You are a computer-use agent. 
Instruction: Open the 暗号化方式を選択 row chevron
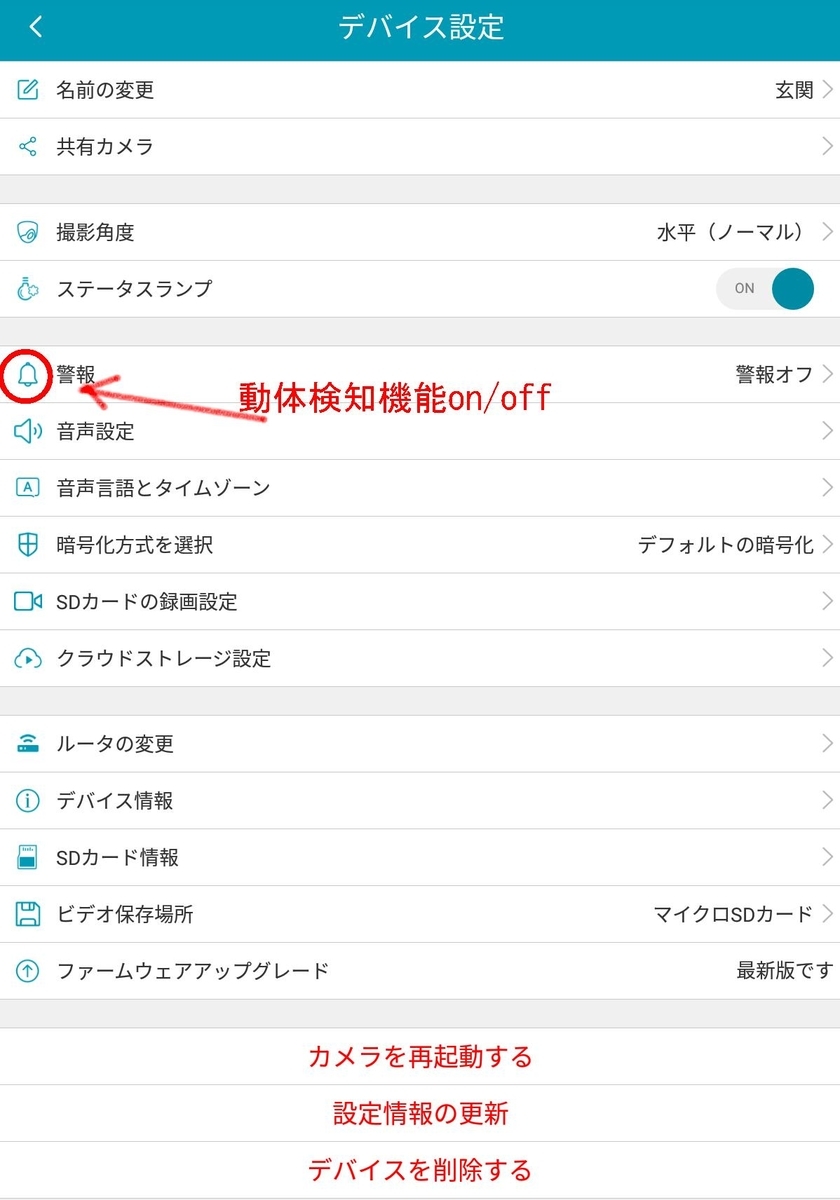tap(827, 545)
